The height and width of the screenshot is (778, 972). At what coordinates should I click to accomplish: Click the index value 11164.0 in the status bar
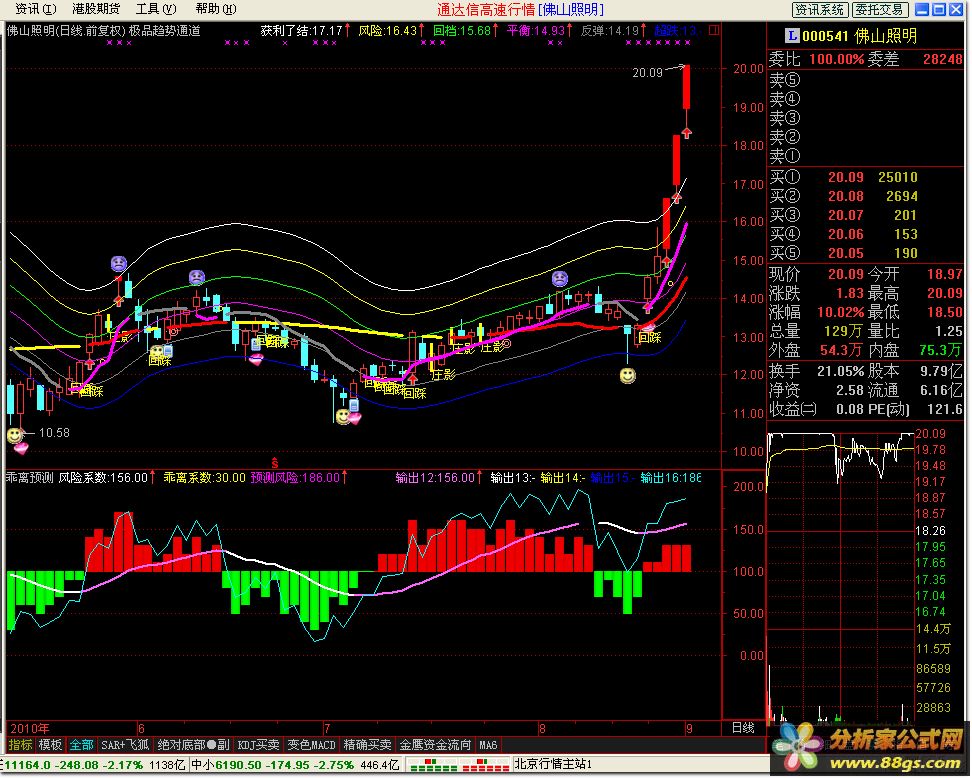point(27,765)
